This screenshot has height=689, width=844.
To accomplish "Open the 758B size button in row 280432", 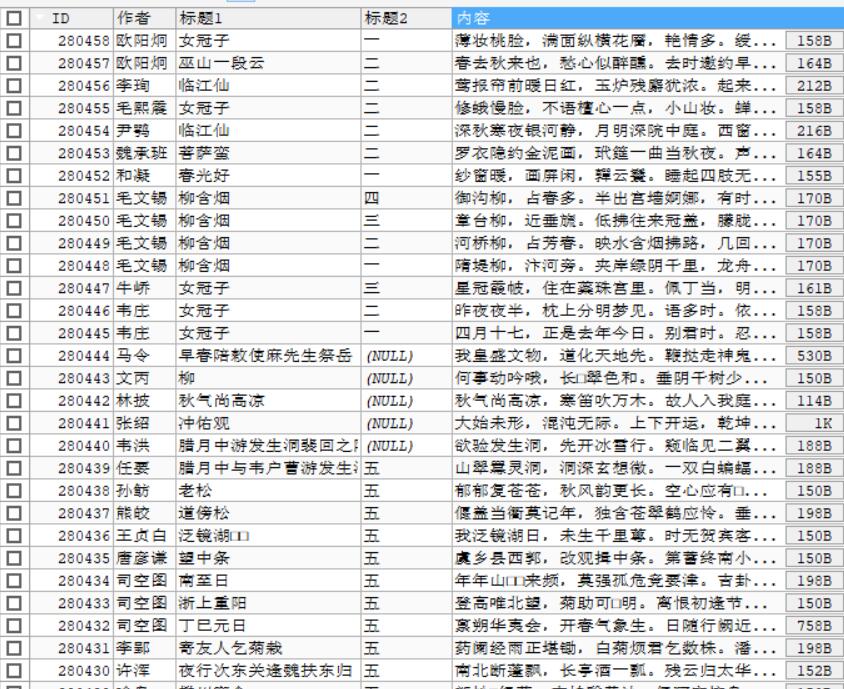I will pyautogui.click(x=813, y=626).
